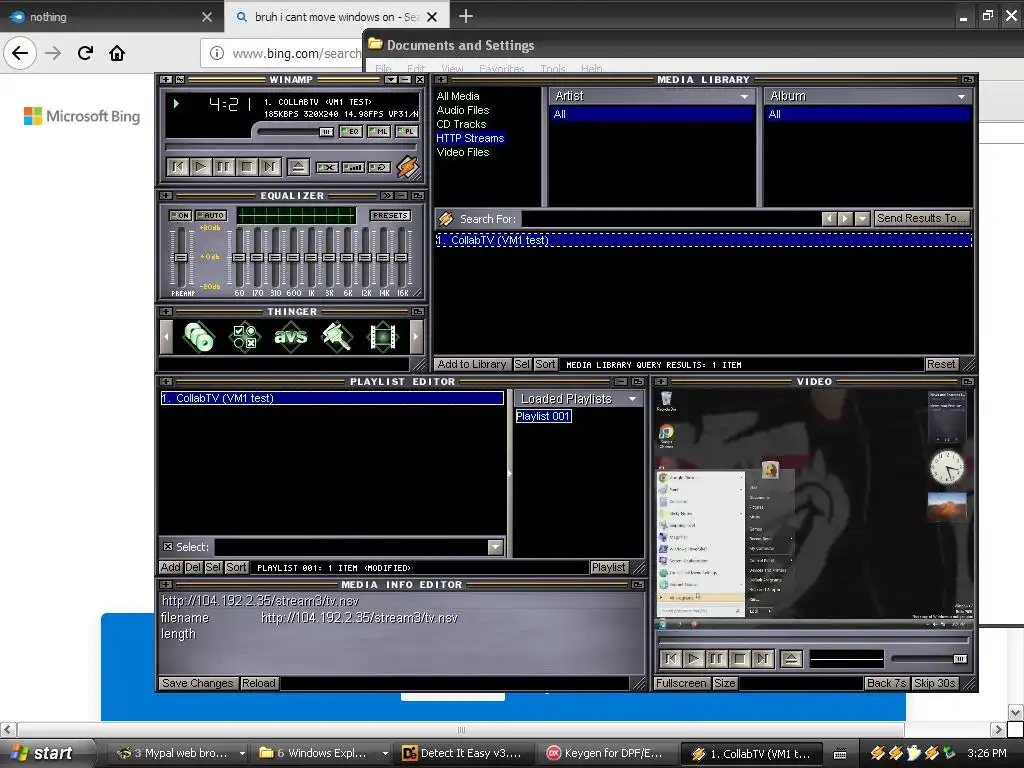Switch to the 'nothing' browser tab
The height and width of the screenshot is (768, 1024).
coord(111,16)
